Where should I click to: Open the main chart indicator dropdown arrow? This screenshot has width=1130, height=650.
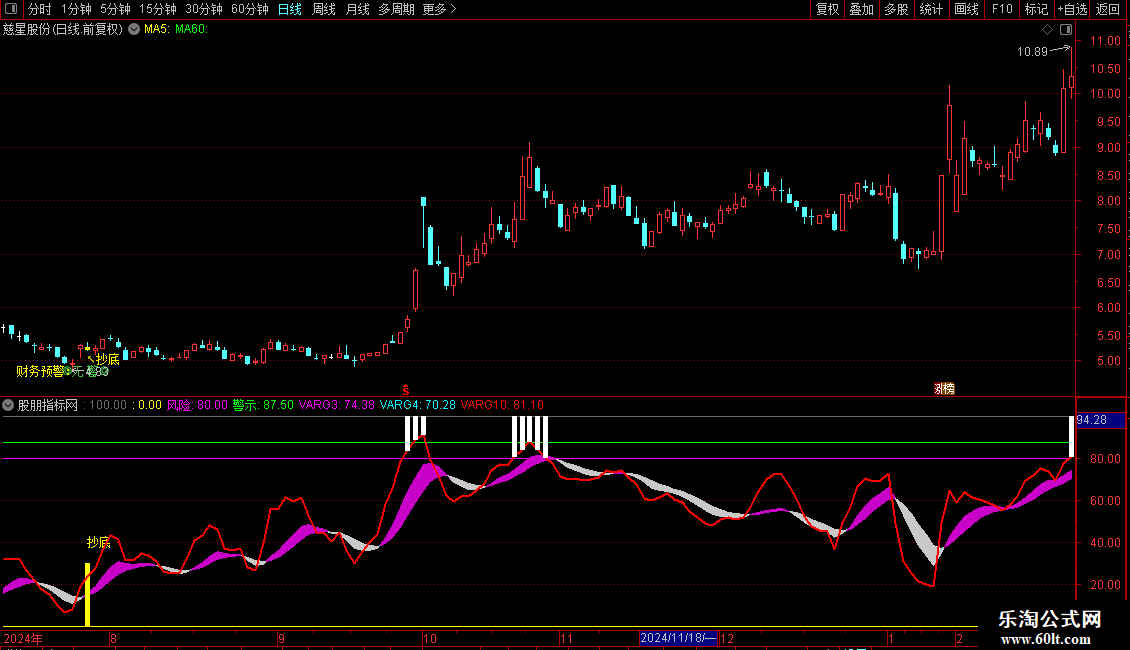click(134, 30)
